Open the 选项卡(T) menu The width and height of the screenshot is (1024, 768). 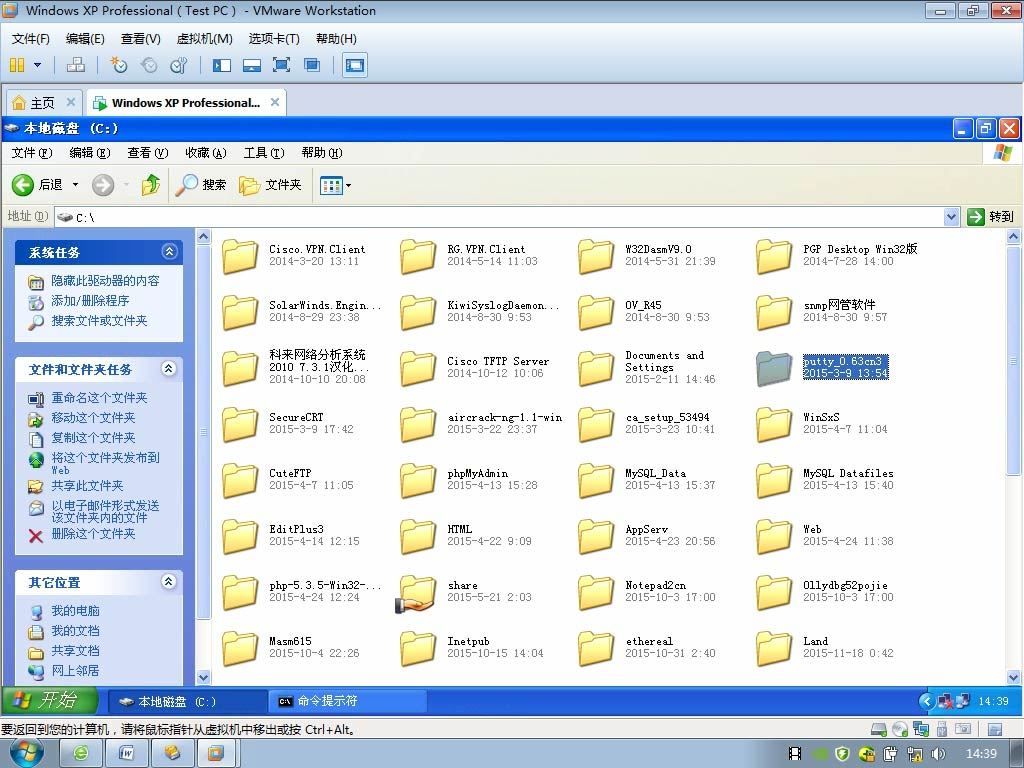tap(274, 39)
